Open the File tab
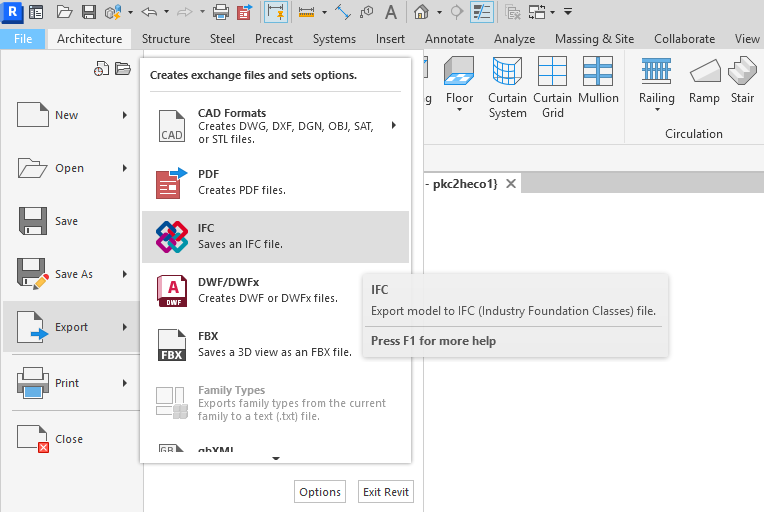 point(23,38)
